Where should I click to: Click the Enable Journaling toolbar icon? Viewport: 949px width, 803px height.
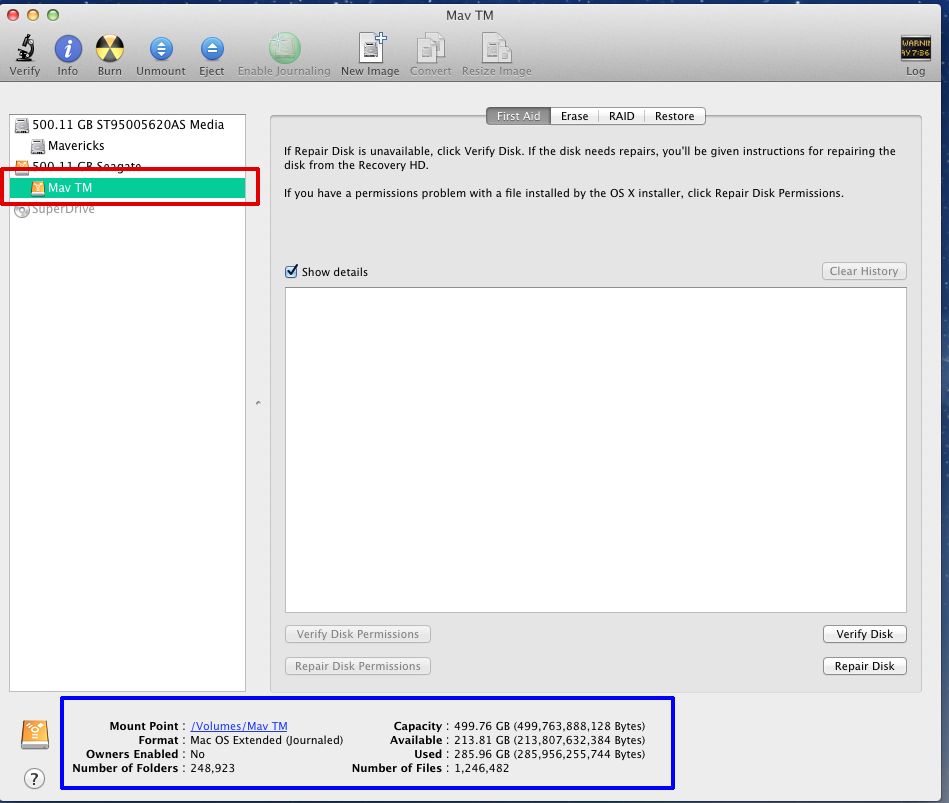pyautogui.click(x=284, y=48)
